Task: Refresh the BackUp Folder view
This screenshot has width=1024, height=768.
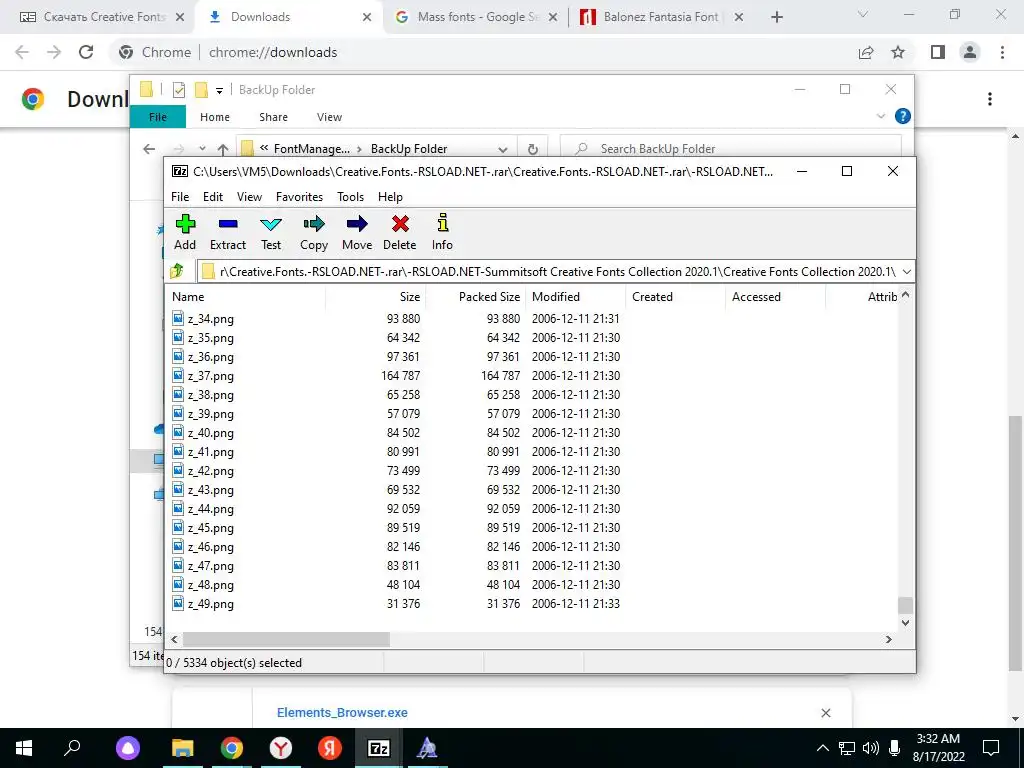Action: point(533,149)
